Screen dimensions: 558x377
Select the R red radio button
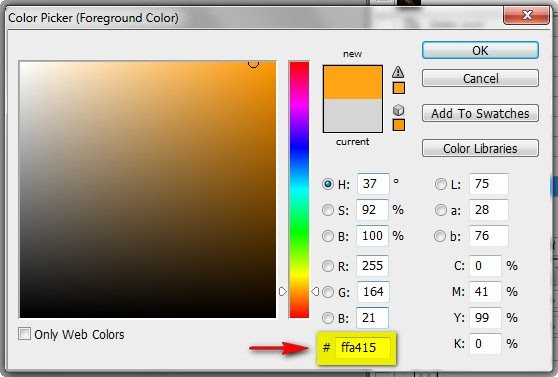pos(328,266)
